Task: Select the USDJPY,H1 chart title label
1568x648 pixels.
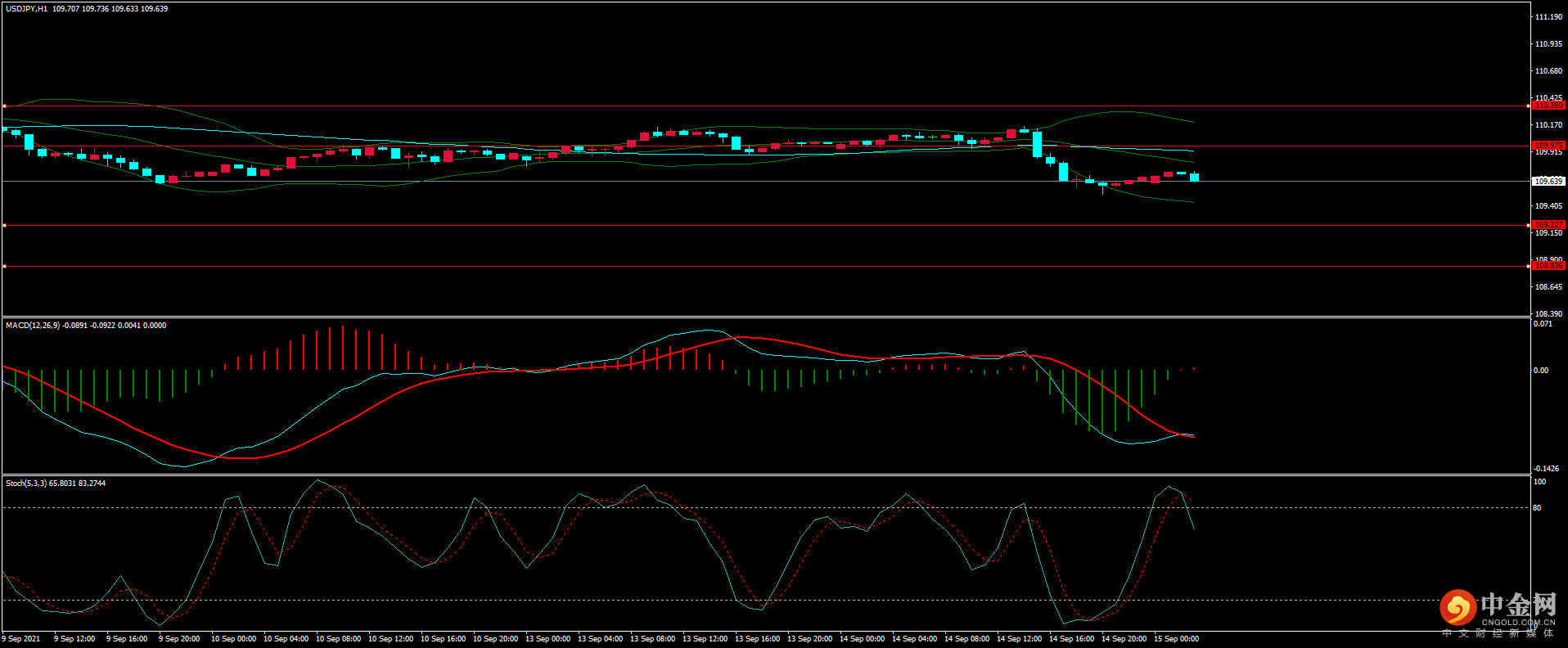Action: [x=27, y=9]
